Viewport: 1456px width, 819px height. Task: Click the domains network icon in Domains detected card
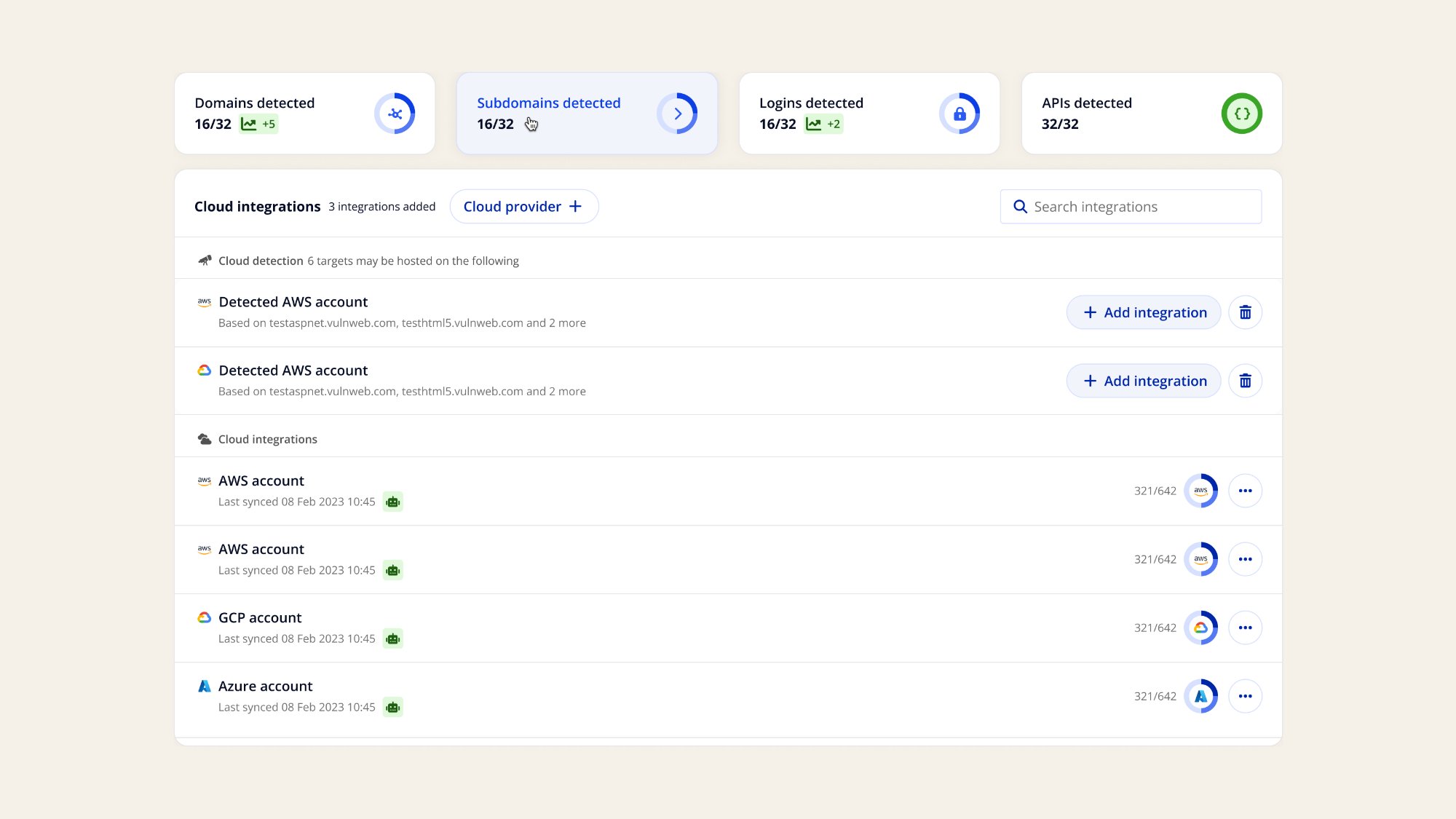(x=395, y=114)
